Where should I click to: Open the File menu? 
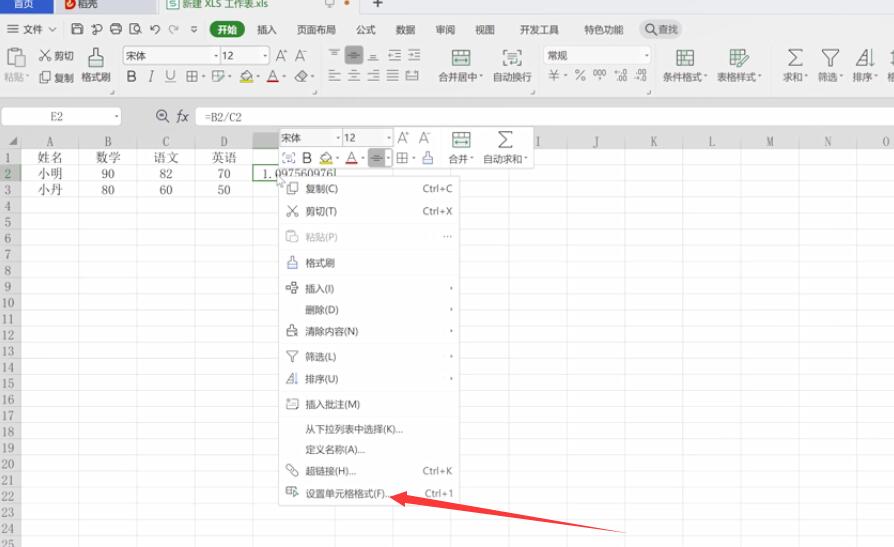point(31,29)
